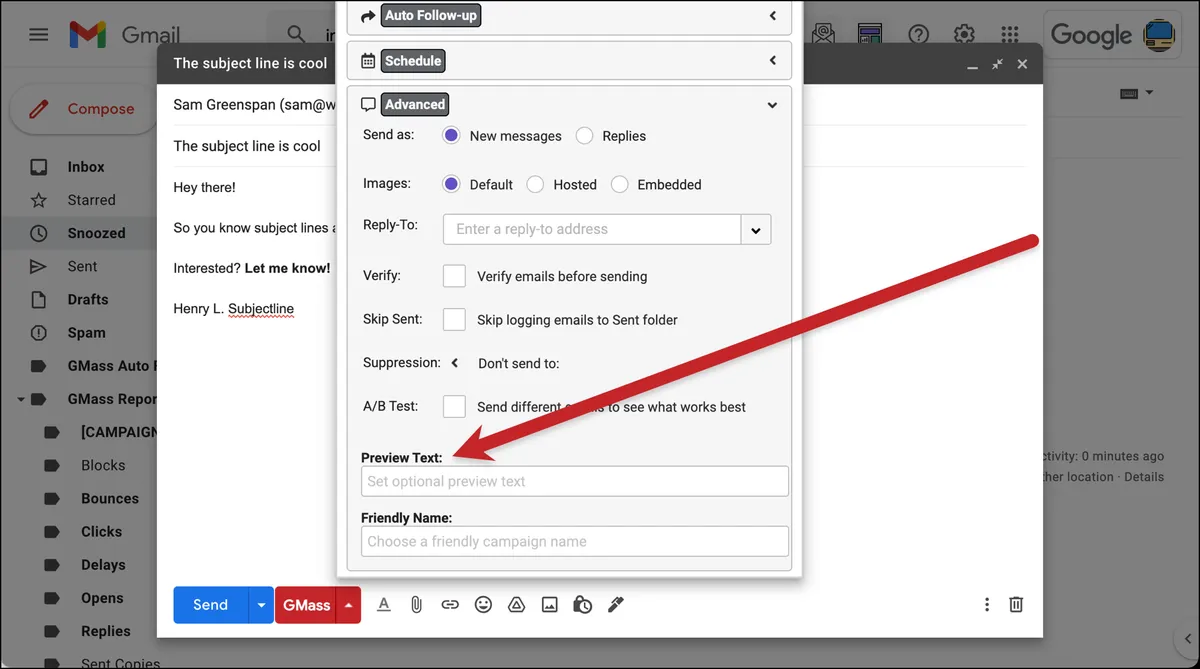Open input tools dropdown arrow
Screen dimensions: 1200x669
1149,93
